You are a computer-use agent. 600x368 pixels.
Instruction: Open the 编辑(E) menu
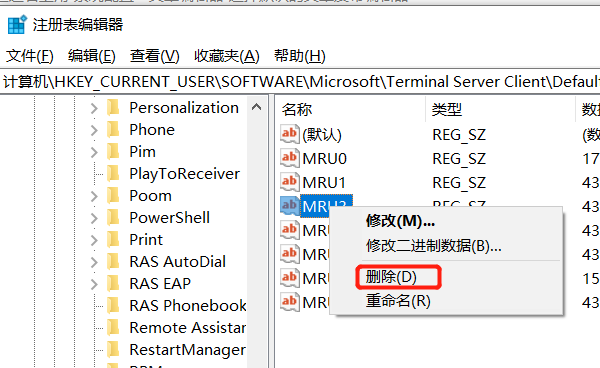tap(92, 56)
